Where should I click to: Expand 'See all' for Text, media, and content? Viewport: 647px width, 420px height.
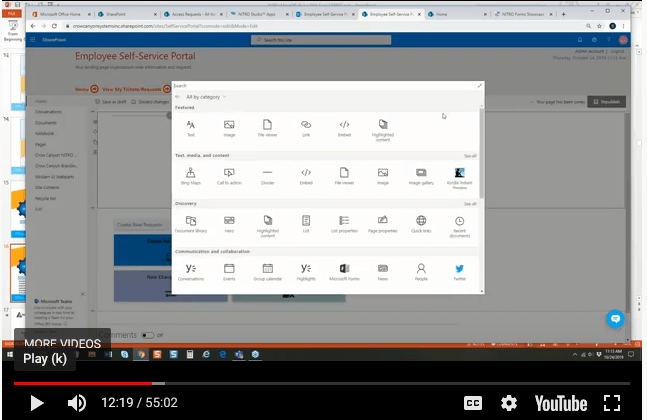pyautogui.click(x=469, y=156)
